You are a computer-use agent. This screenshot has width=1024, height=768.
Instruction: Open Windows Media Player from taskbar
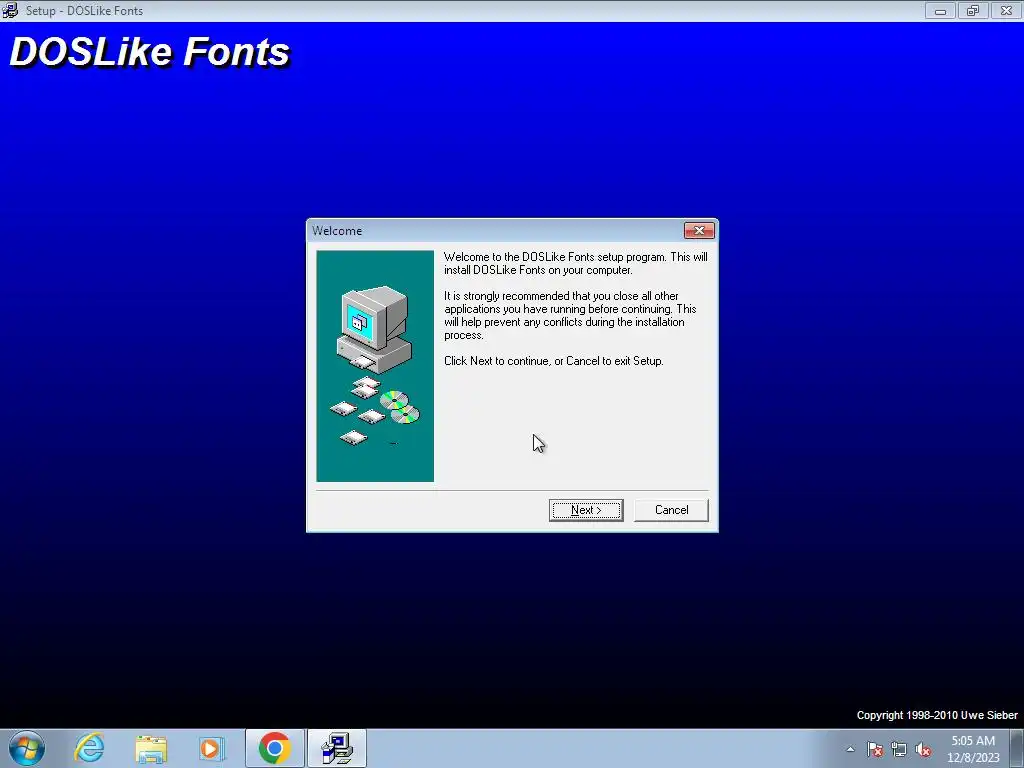[x=212, y=748]
